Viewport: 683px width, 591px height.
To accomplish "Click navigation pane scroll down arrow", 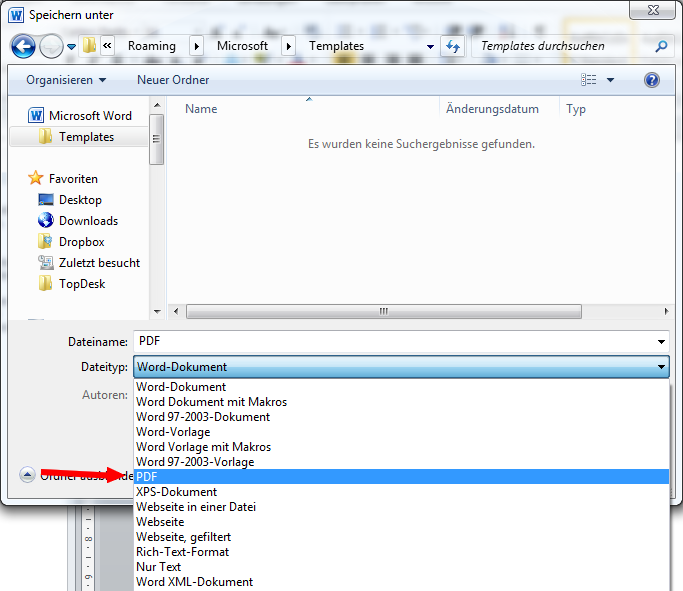I will pyautogui.click(x=157, y=311).
